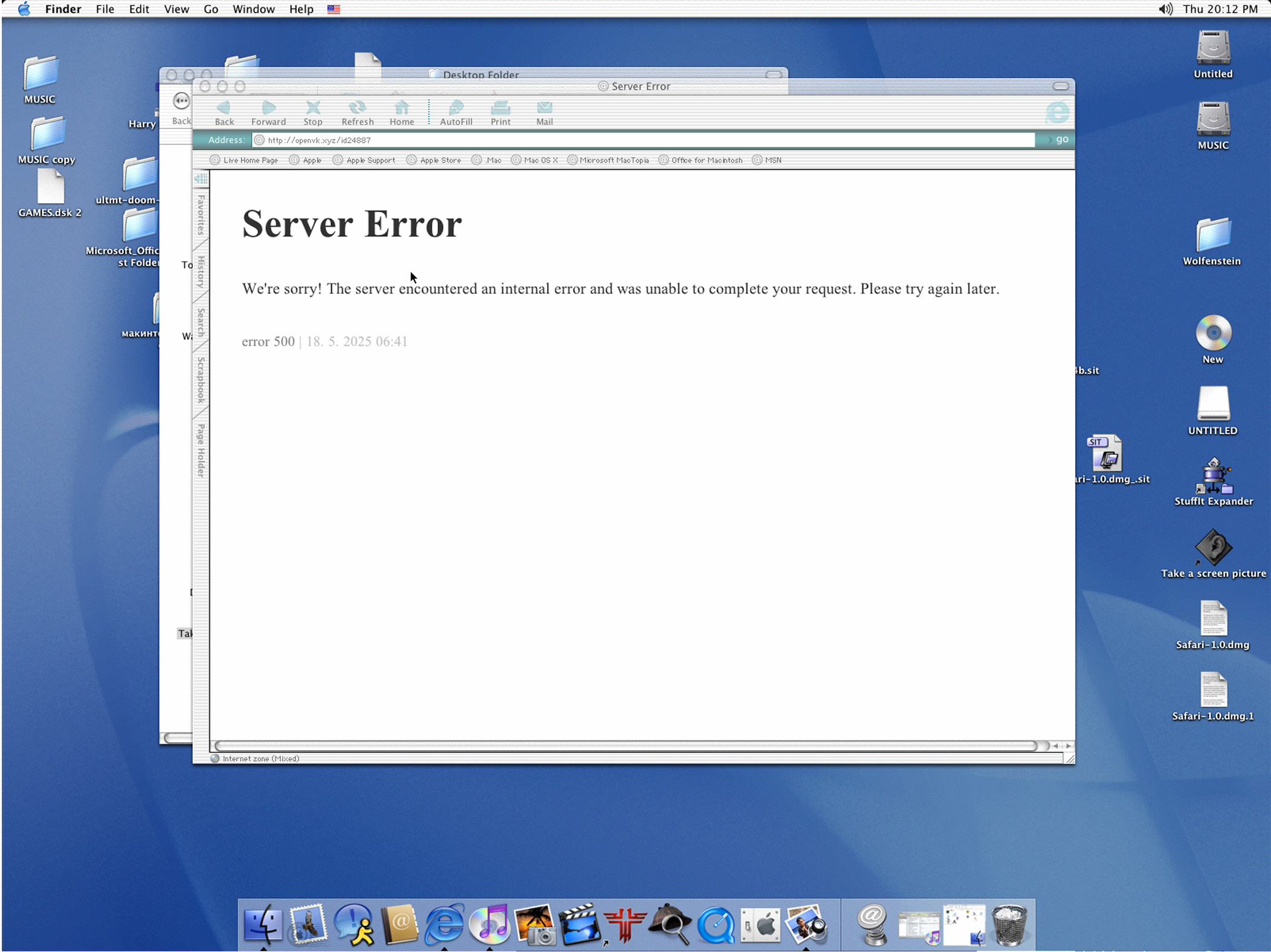Open iTunes from the Dock
The image size is (1271, 952).
490,924
